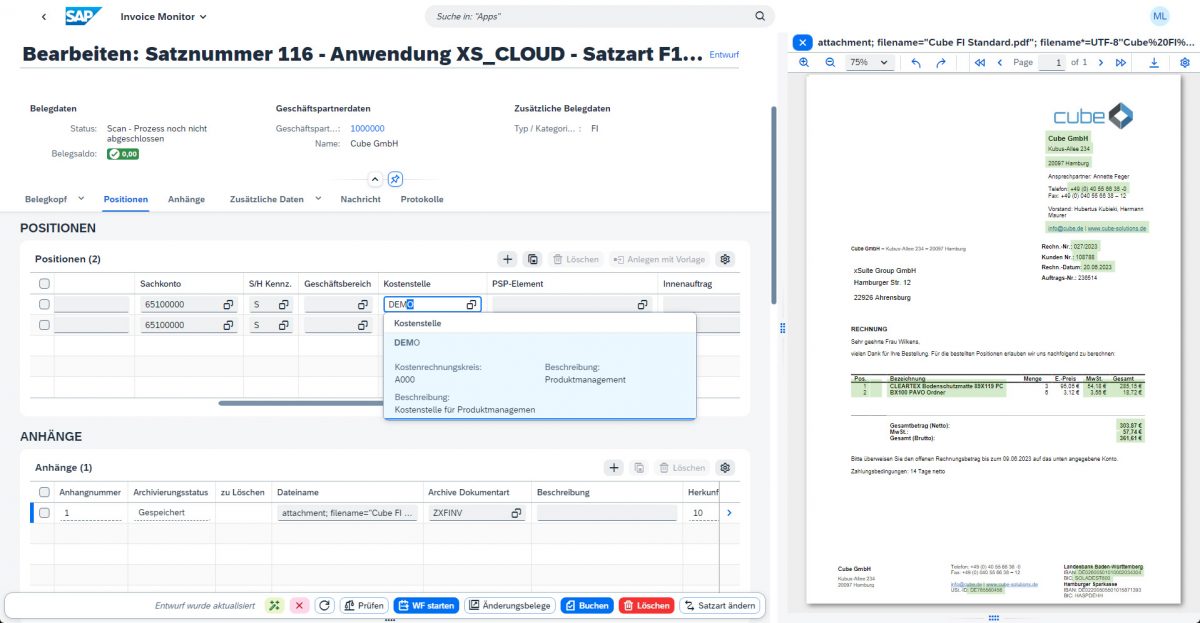
Task: Post the document using Buchen
Action: pos(586,605)
